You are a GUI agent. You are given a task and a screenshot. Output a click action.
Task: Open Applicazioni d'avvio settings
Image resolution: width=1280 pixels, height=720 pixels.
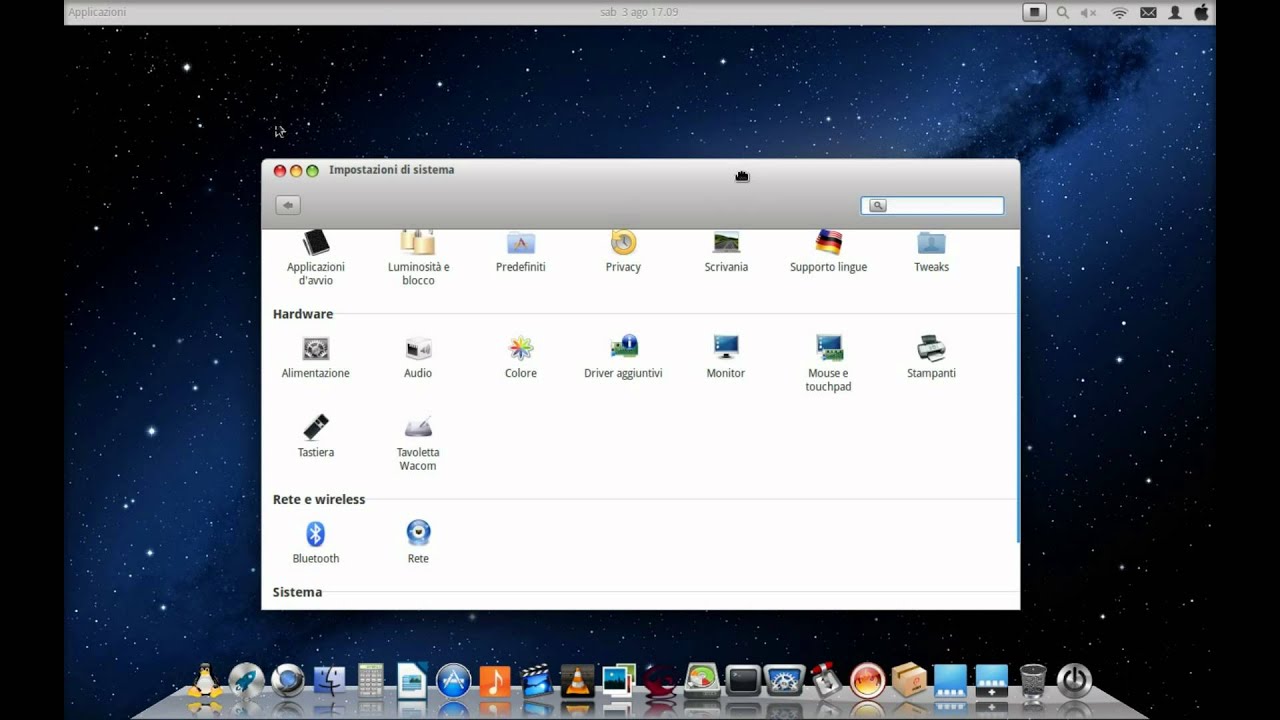click(316, 258)
